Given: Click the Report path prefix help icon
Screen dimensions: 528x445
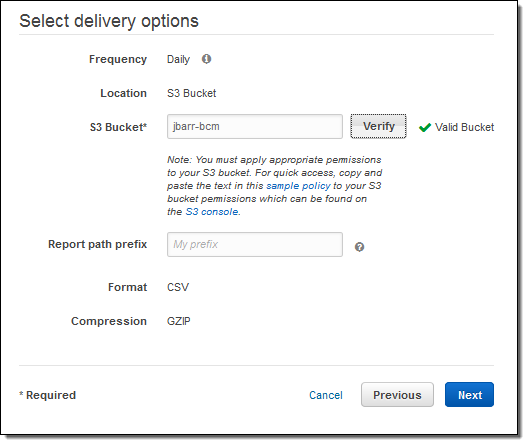Looking at the screenshot, I should [359, 247].
